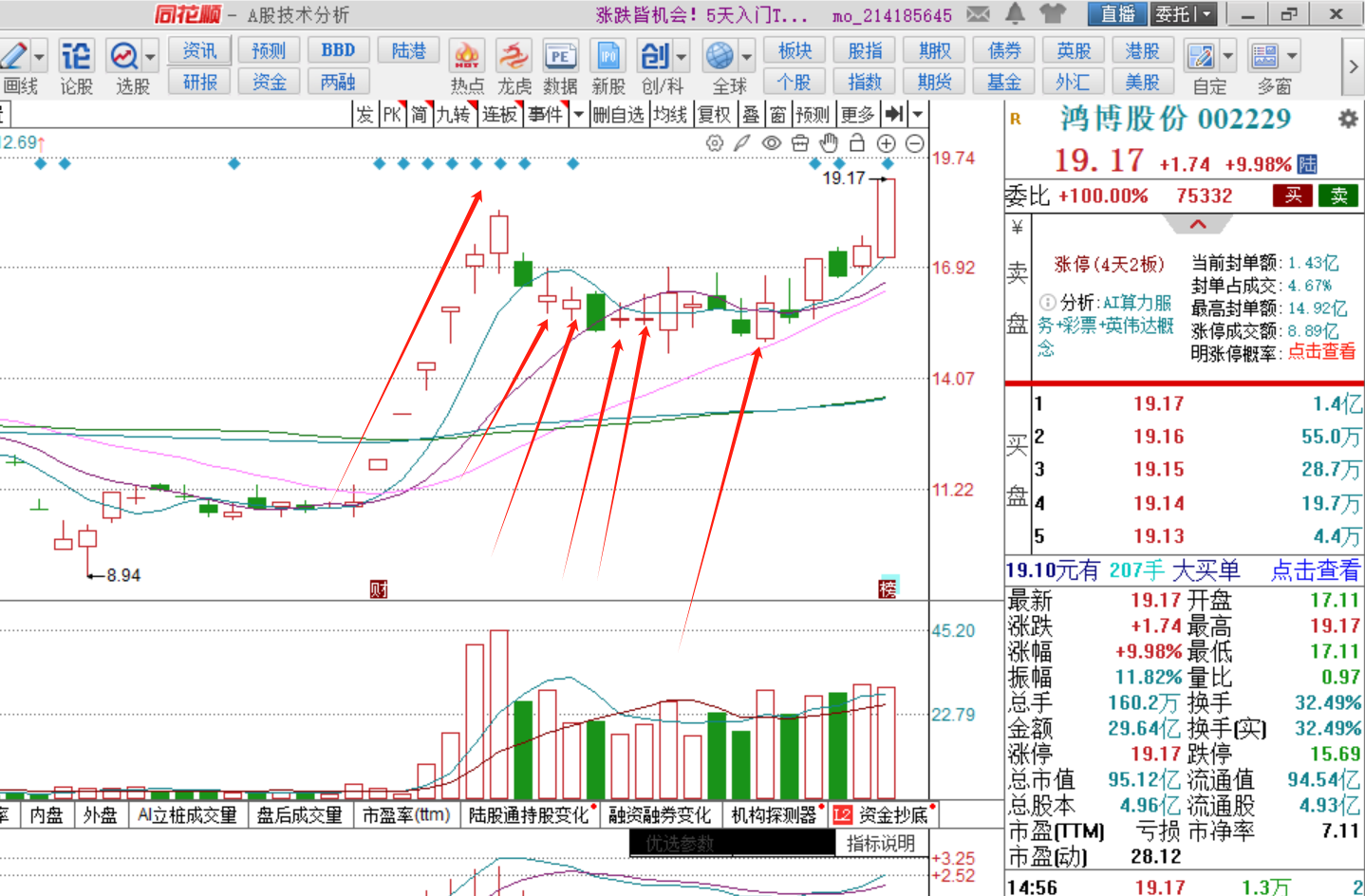Viewport: 1365px width, 896px height.
Task: Open the 多窗 multi-window icon
Action: (x=1265, y=56)
